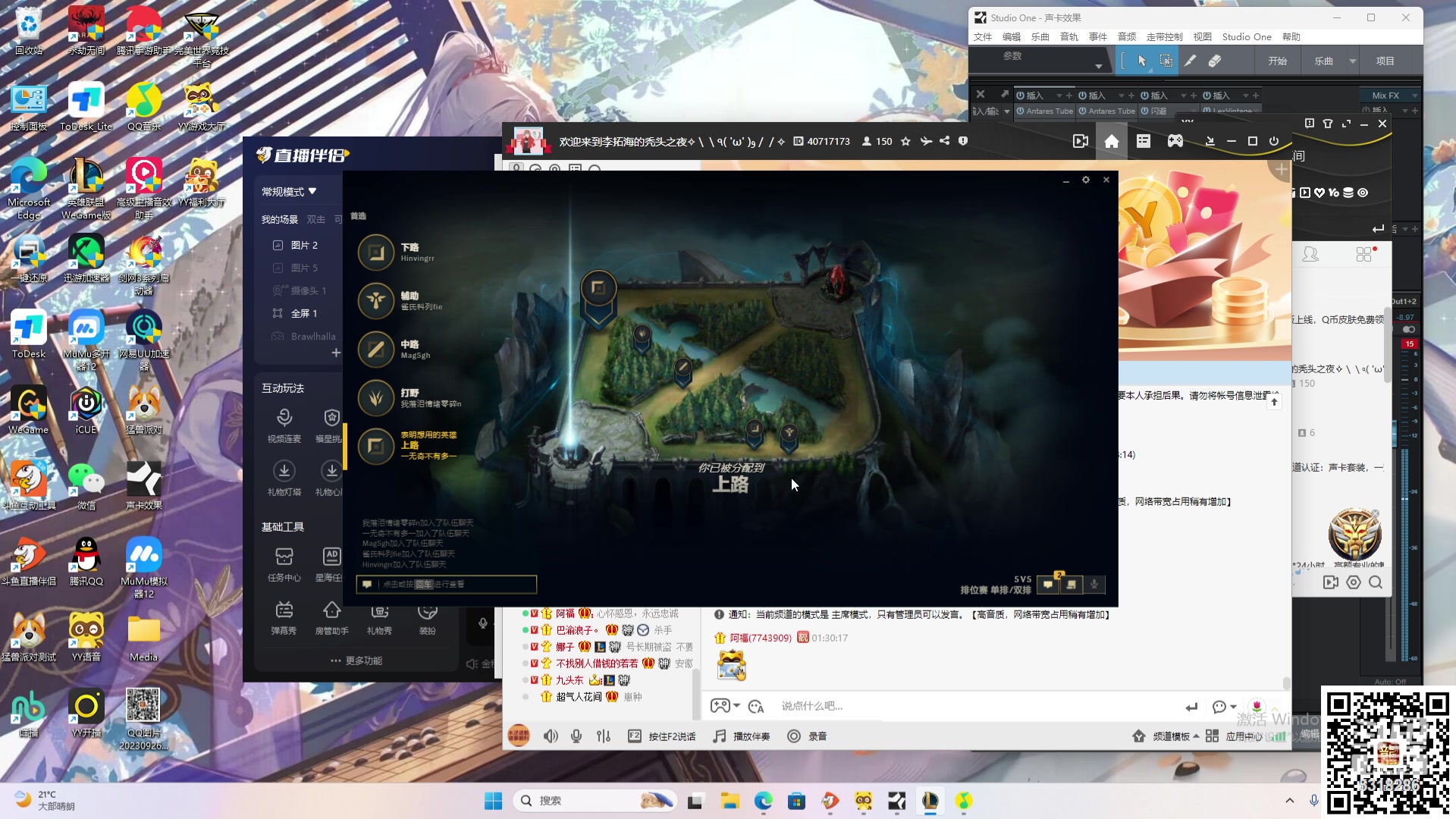Select the arrow tool in Studio One toolbar

(x=1142, y=61)
